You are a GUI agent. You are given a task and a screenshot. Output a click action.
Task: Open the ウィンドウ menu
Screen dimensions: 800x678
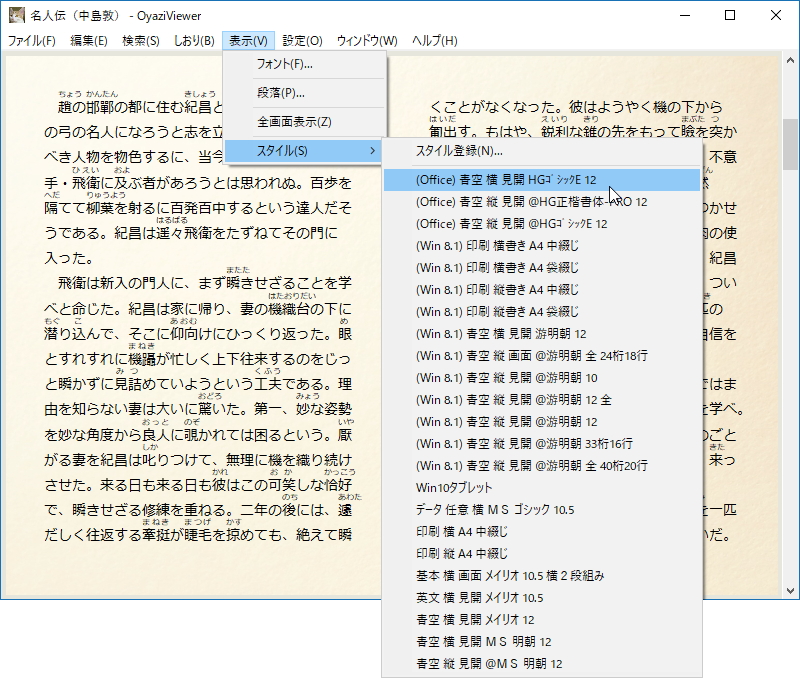(366, 42)
